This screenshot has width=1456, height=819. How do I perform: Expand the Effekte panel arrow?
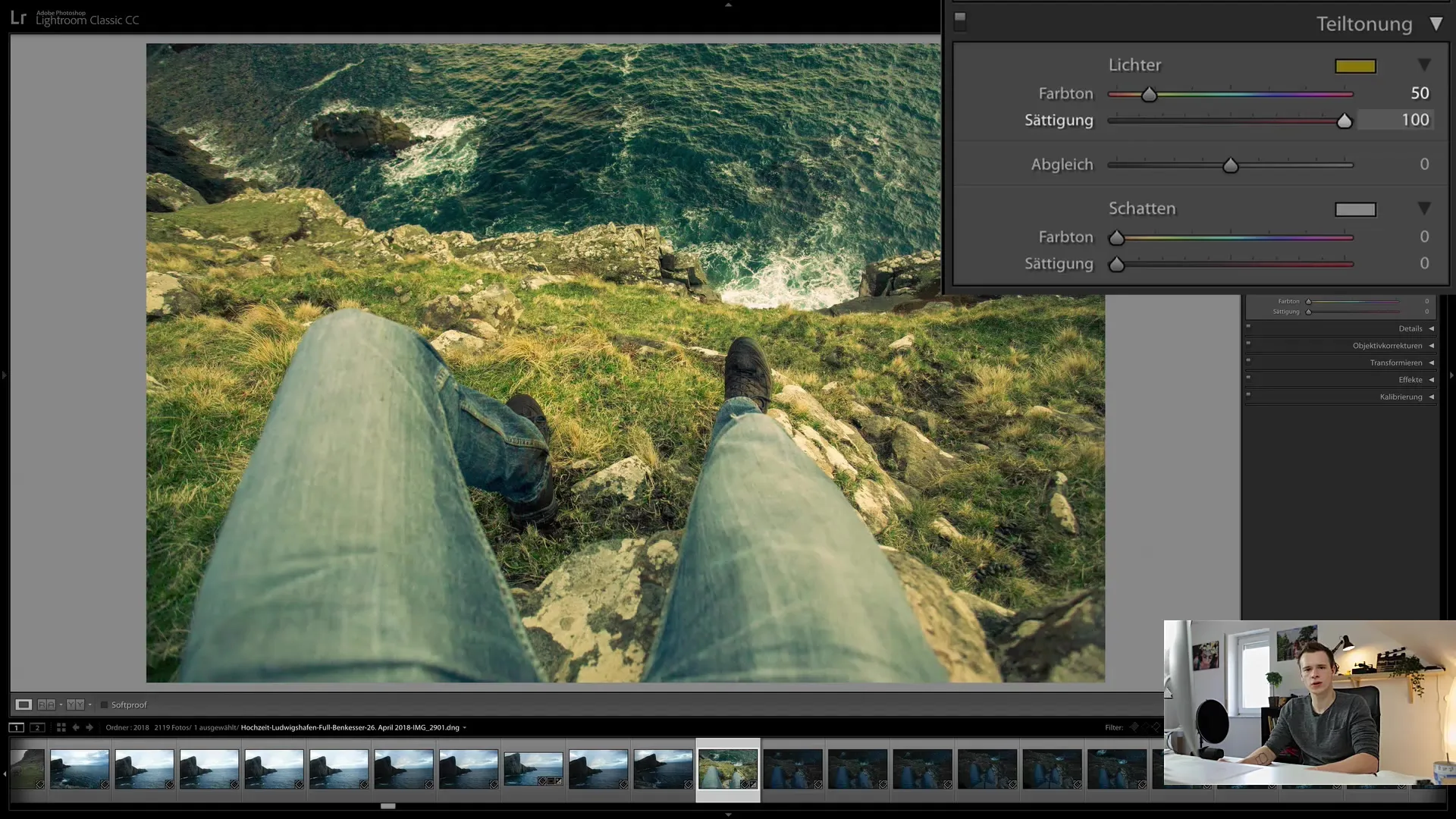(1431, 380)
